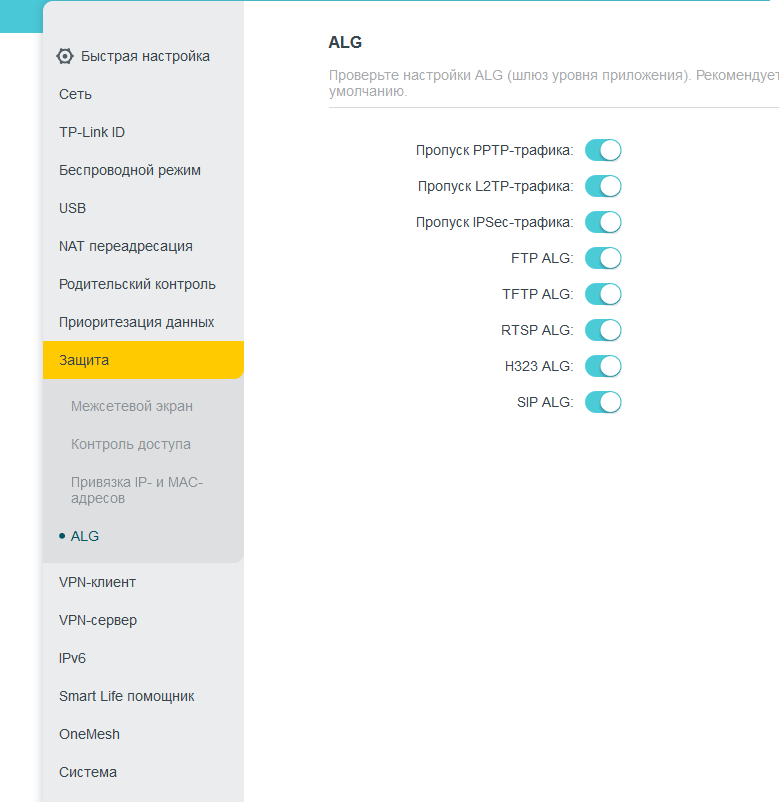Disable L2TP passthrough switch
779x802 pixels.
pyautogui.click(x=603, y=186)
